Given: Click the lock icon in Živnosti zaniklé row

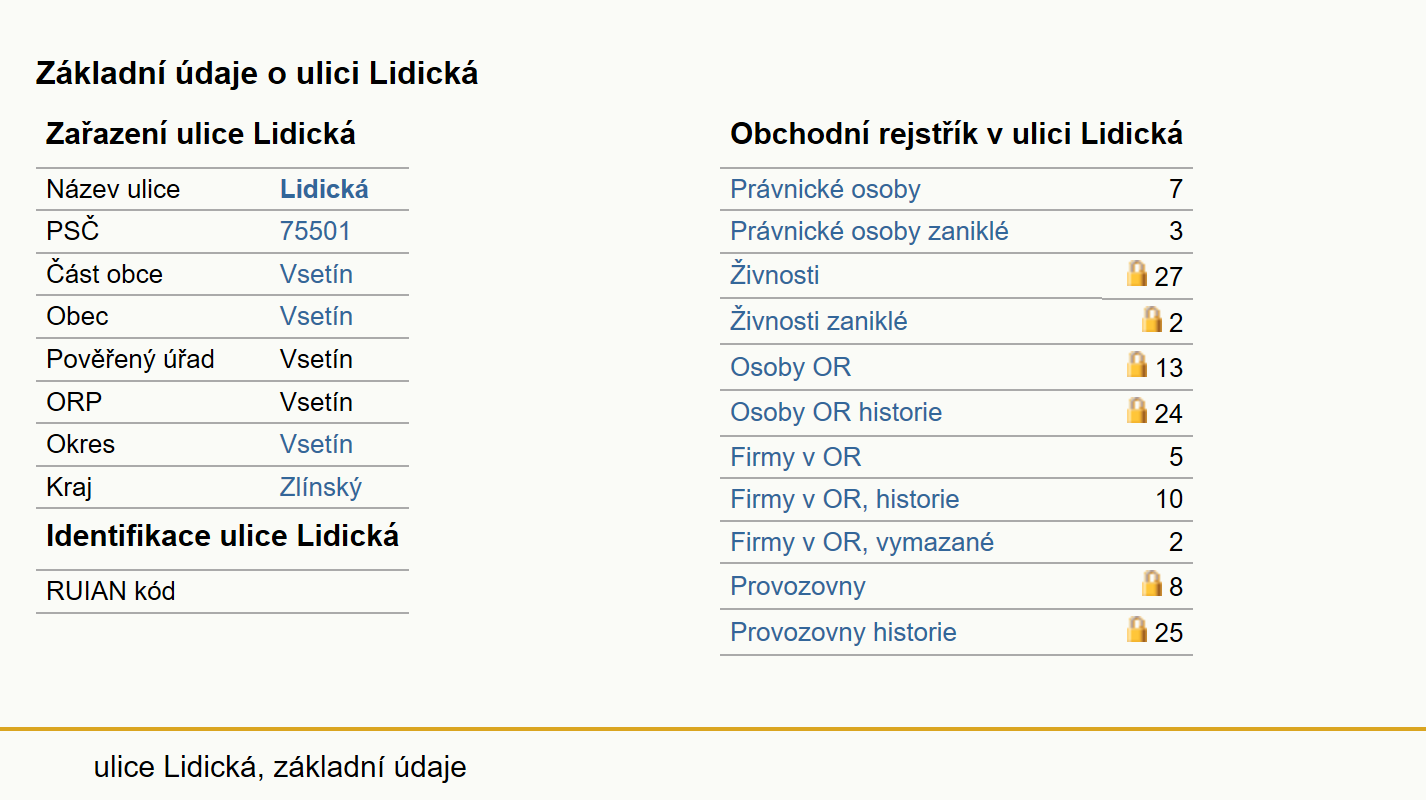Looking at the screenshot, I should tap(1152, 319).
